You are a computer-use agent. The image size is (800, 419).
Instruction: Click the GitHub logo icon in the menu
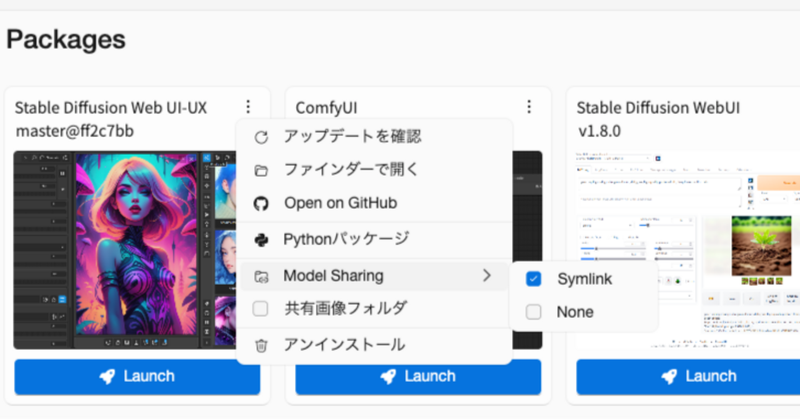261,204
